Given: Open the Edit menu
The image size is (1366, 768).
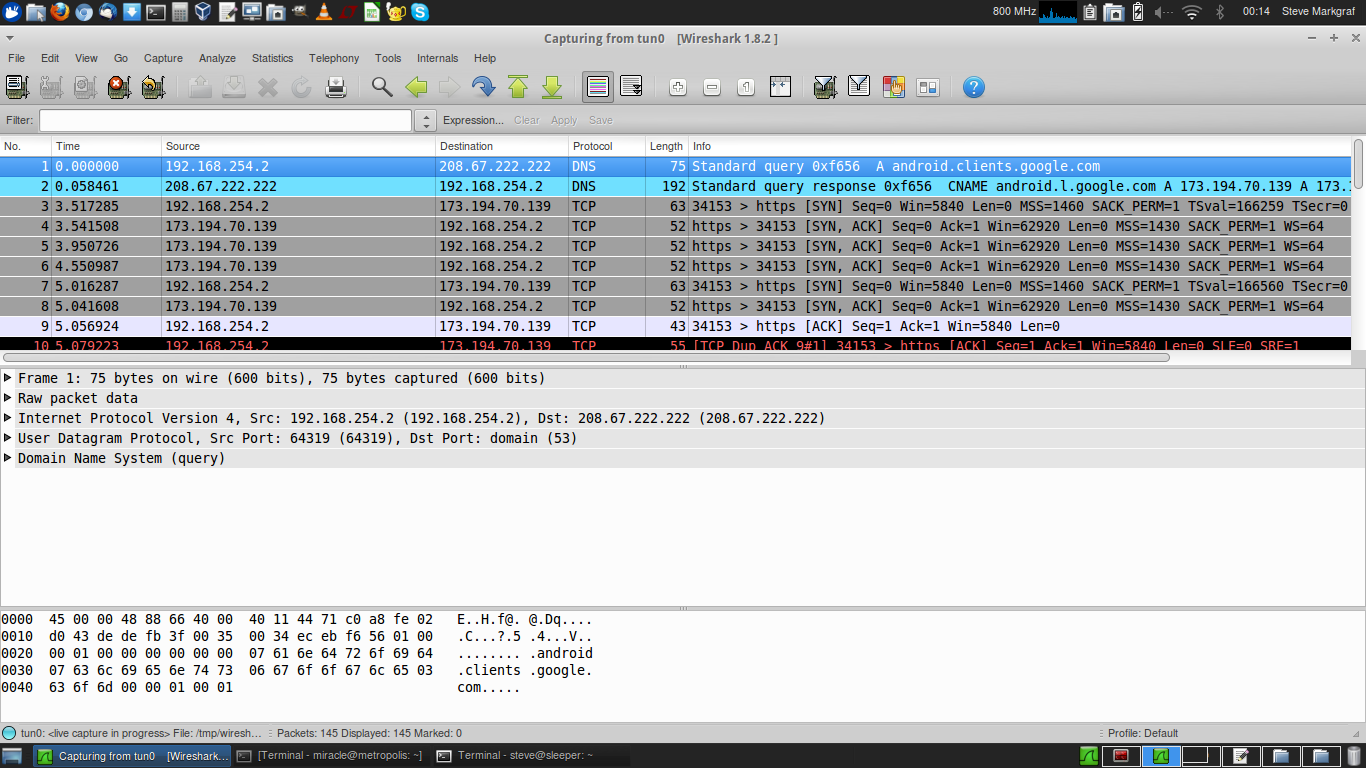Looking at the screenshot, I should coord(50,58).
